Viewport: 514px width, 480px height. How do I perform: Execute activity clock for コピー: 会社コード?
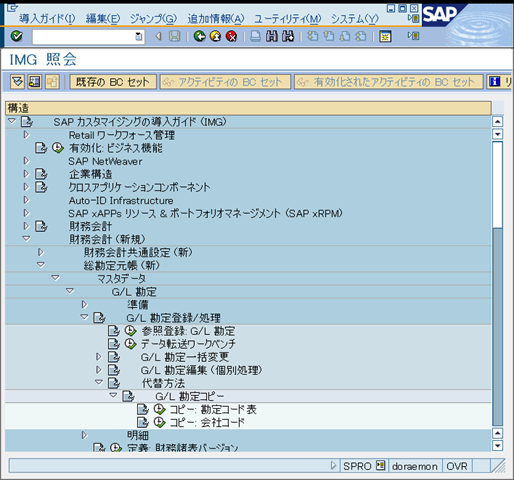click(x=159, y=422)
